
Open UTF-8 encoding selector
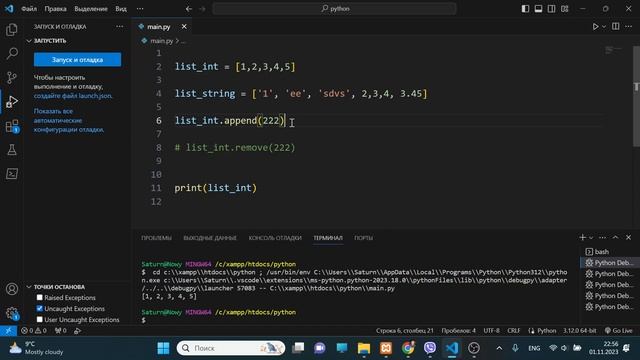point(491,331)
